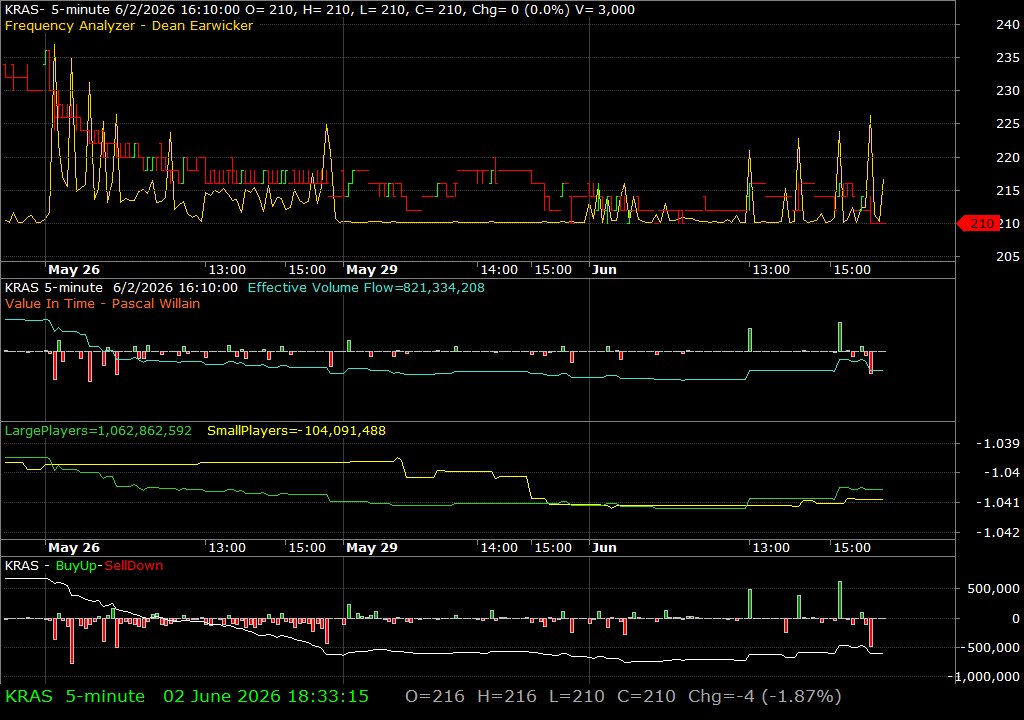Click the 'Chg=-4 (-1.87%)' status bar value
The width and height of the screenshot is (1024, 720).
point(765,696)
